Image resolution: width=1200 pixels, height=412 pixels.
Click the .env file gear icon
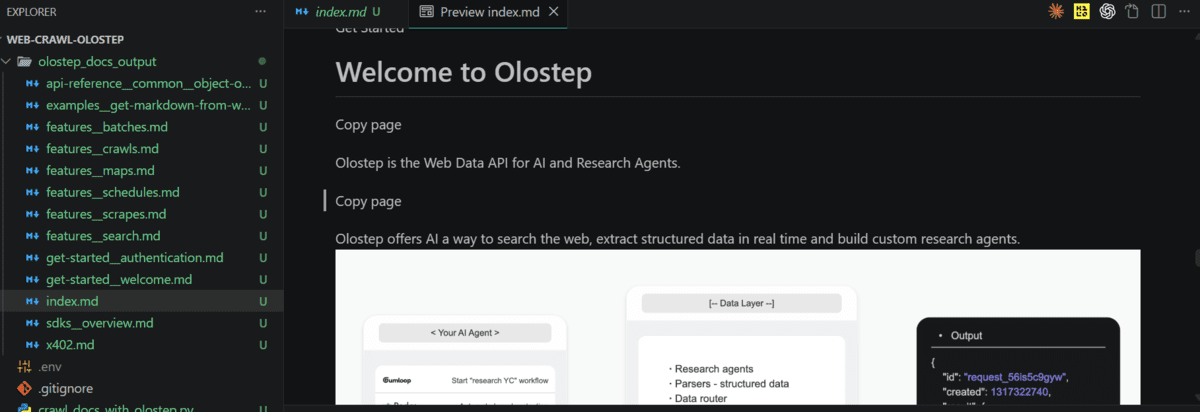point(25,367)
